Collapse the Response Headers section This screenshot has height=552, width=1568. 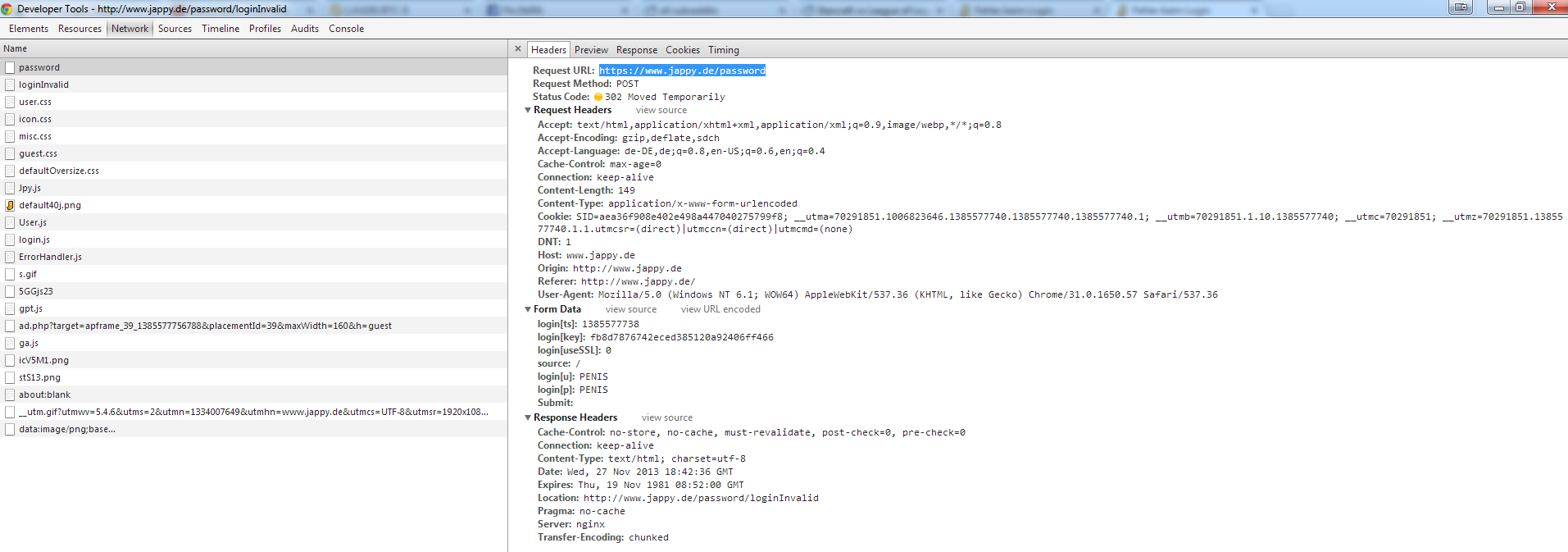[x=528, y=417]
